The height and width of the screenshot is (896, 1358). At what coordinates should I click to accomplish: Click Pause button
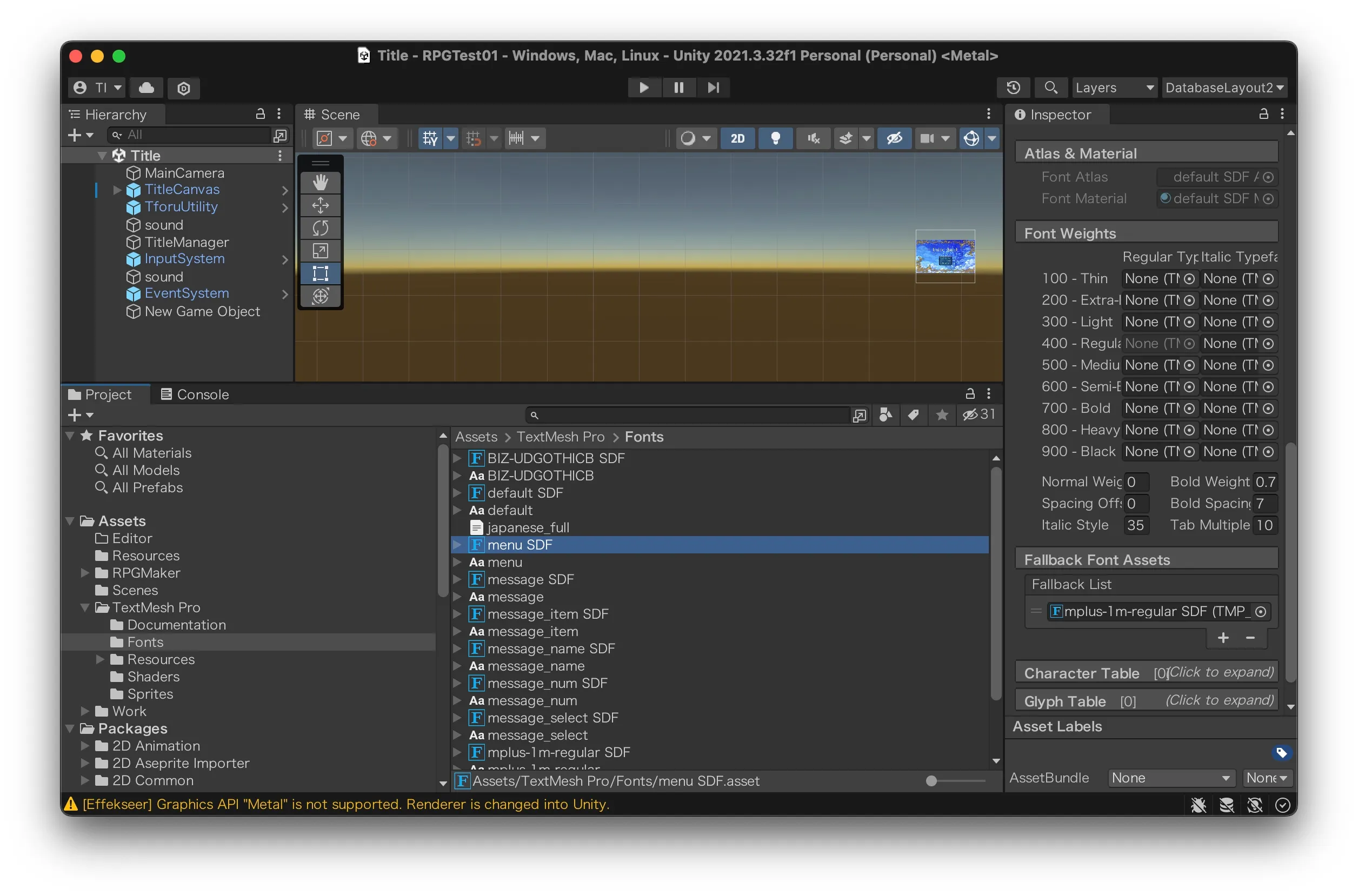pos(678,88)
